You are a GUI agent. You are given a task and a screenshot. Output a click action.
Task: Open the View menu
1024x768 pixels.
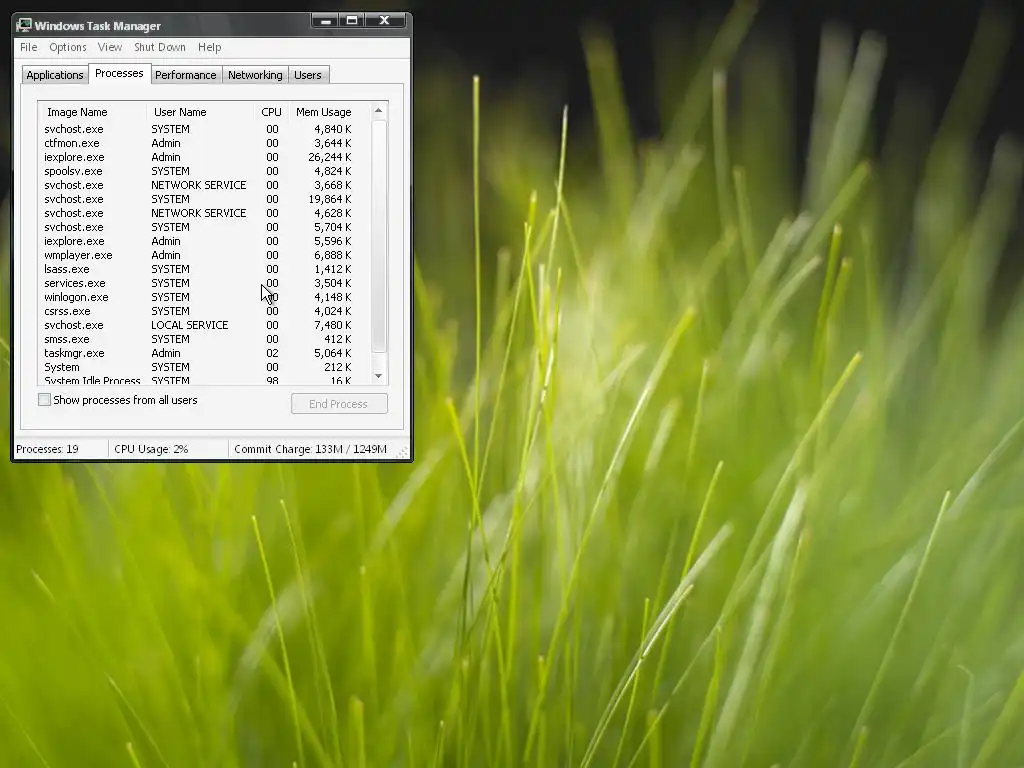coord(110,47)
